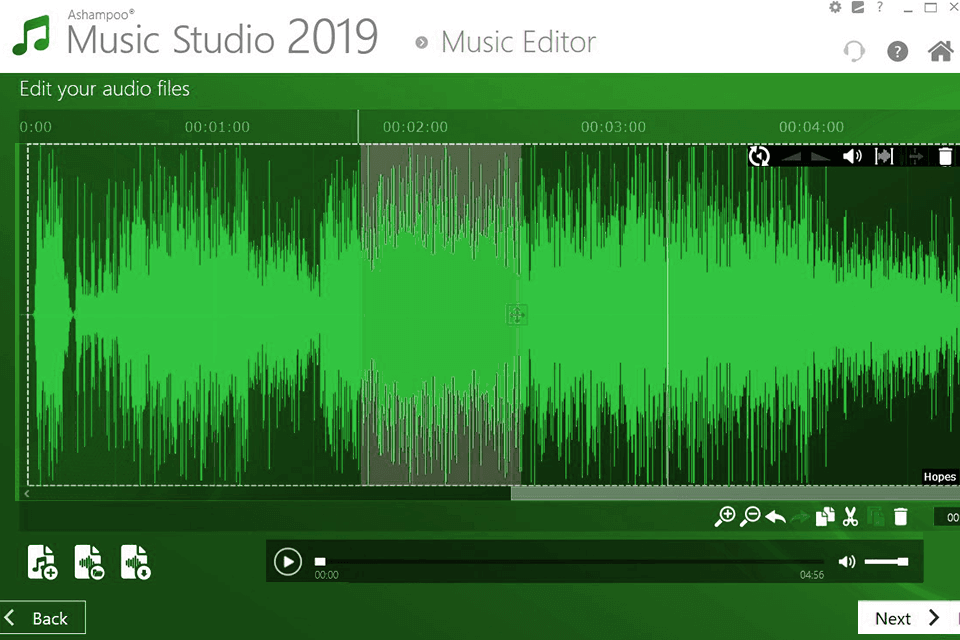
Task: Click the 00:01:00 timeline marker
Action: point(217,127)
